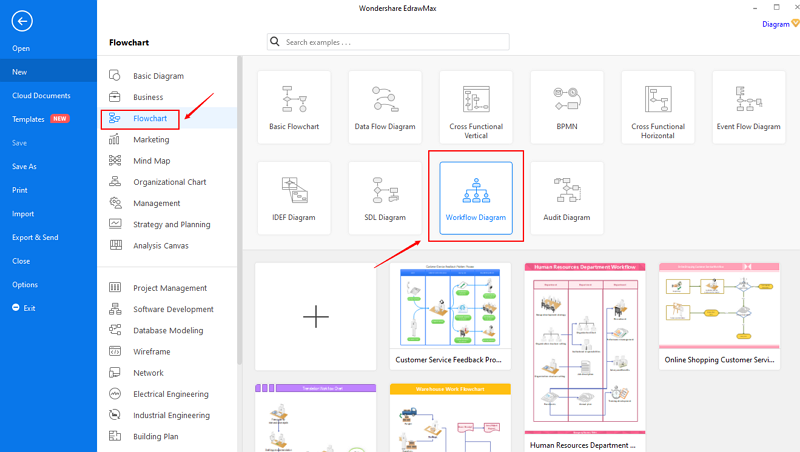Click the Wireframe icon

click(x=115, y=351)
